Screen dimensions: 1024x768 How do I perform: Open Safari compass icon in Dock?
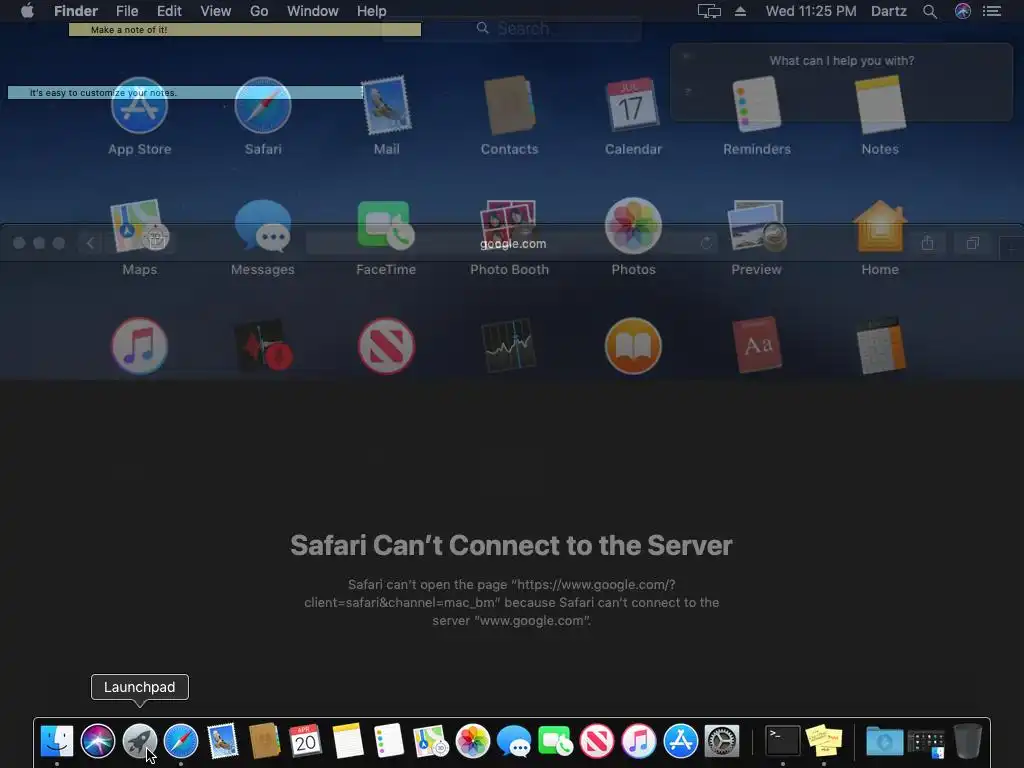(181, 741)
